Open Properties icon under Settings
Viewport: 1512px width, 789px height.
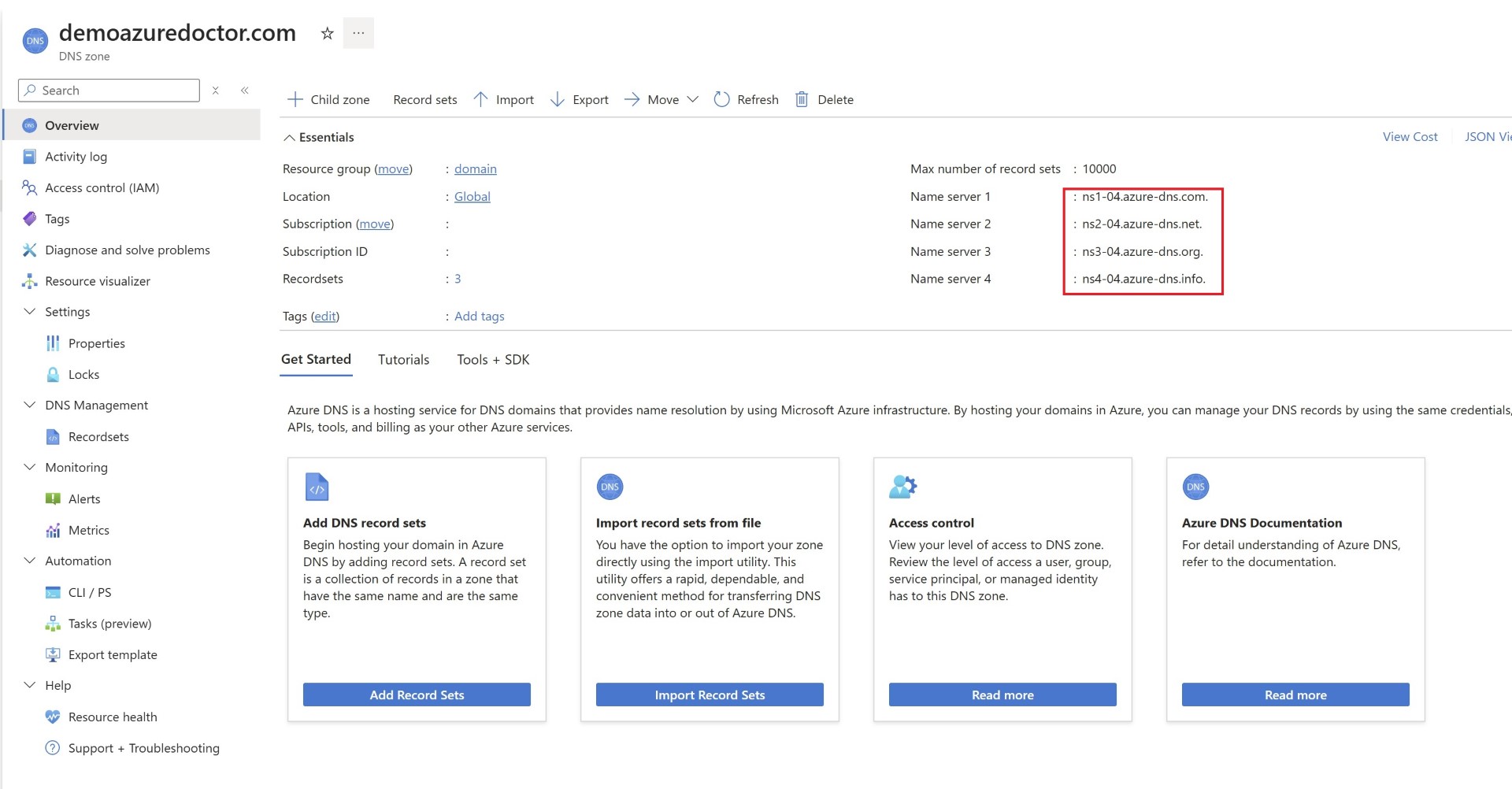(53, 343)
